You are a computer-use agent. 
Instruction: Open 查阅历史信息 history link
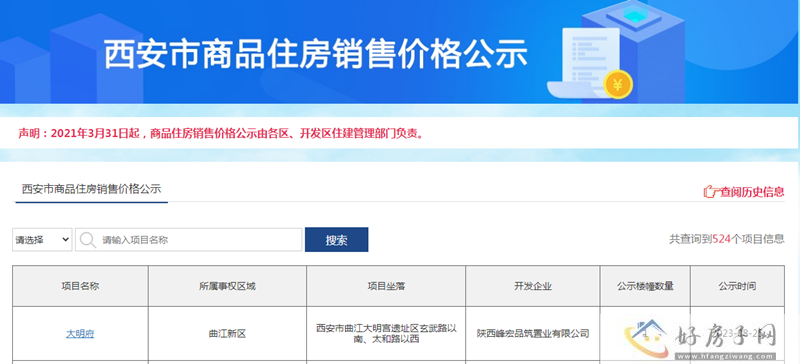751,192
